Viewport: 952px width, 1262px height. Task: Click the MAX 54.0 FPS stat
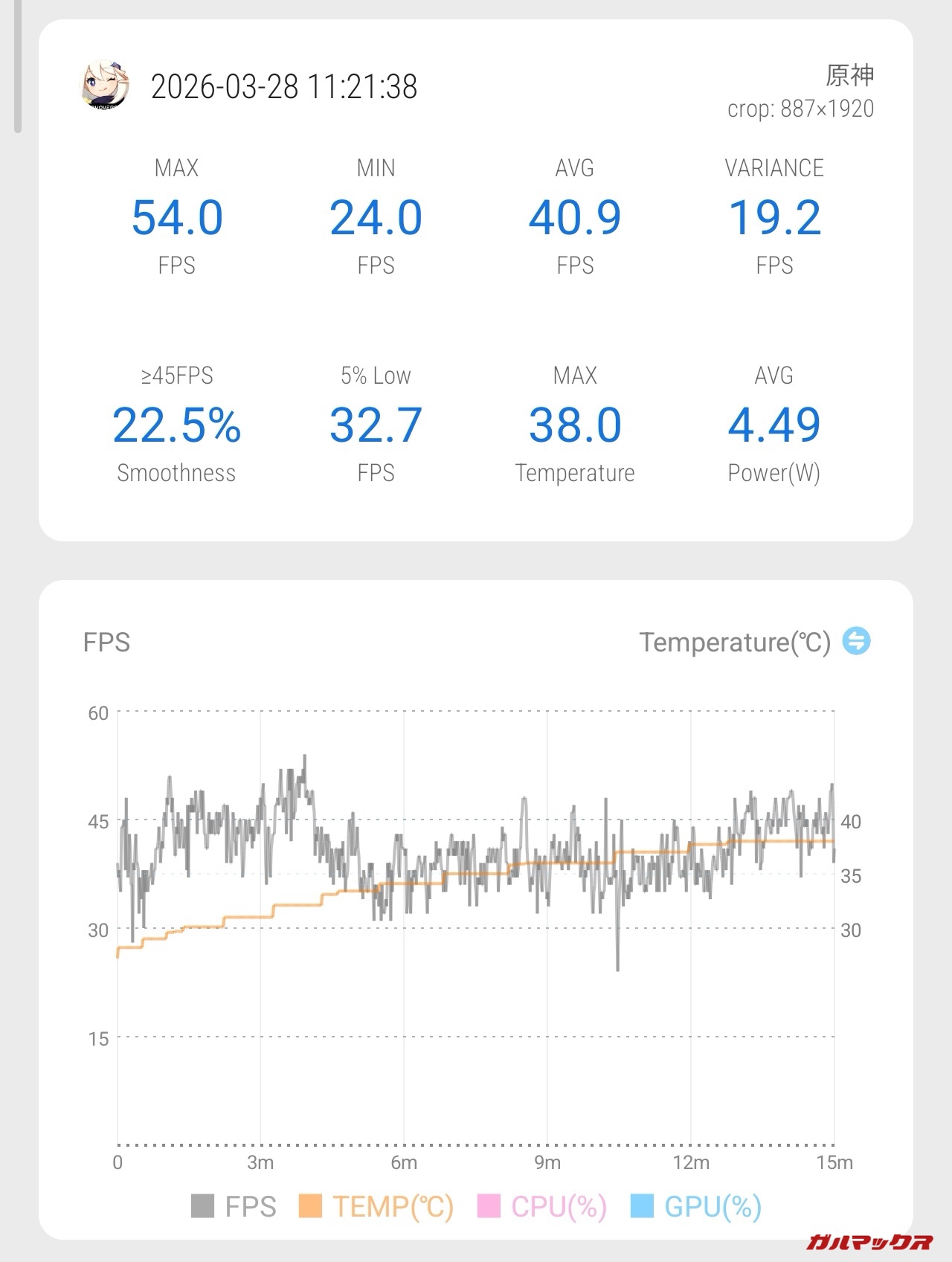pos(177,217)
